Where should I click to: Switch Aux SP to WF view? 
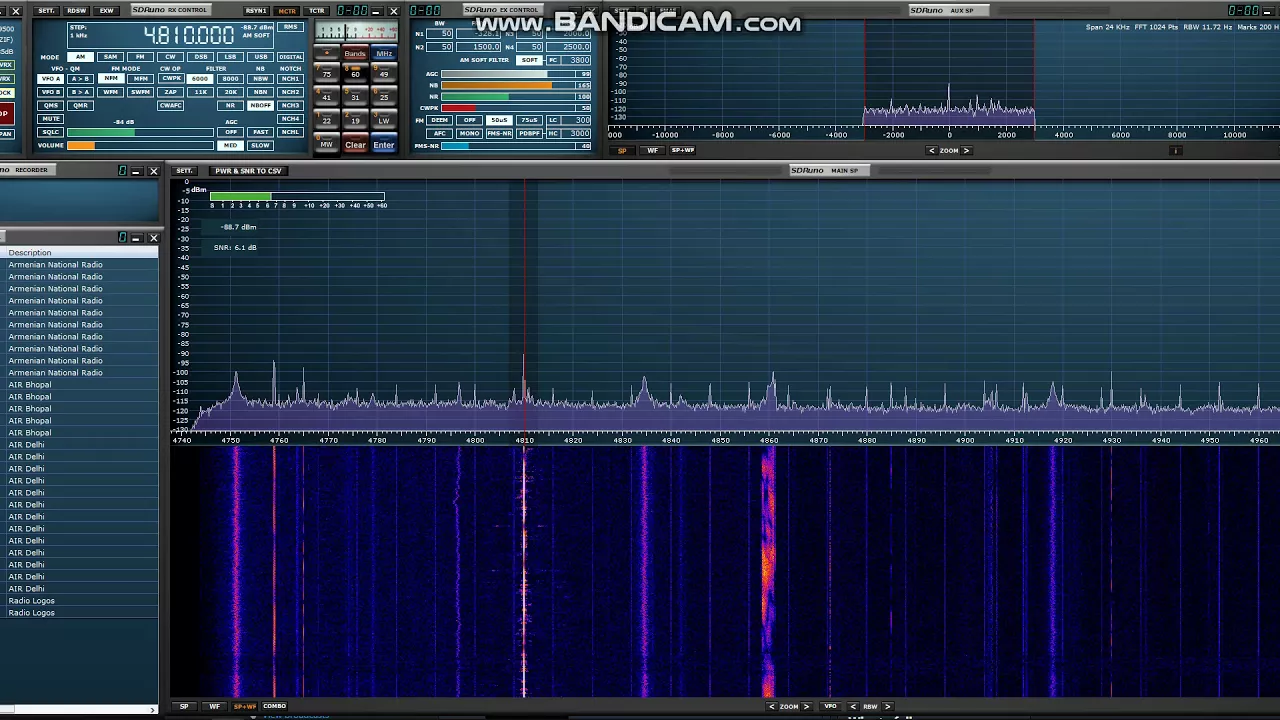(x=652, y=150)
